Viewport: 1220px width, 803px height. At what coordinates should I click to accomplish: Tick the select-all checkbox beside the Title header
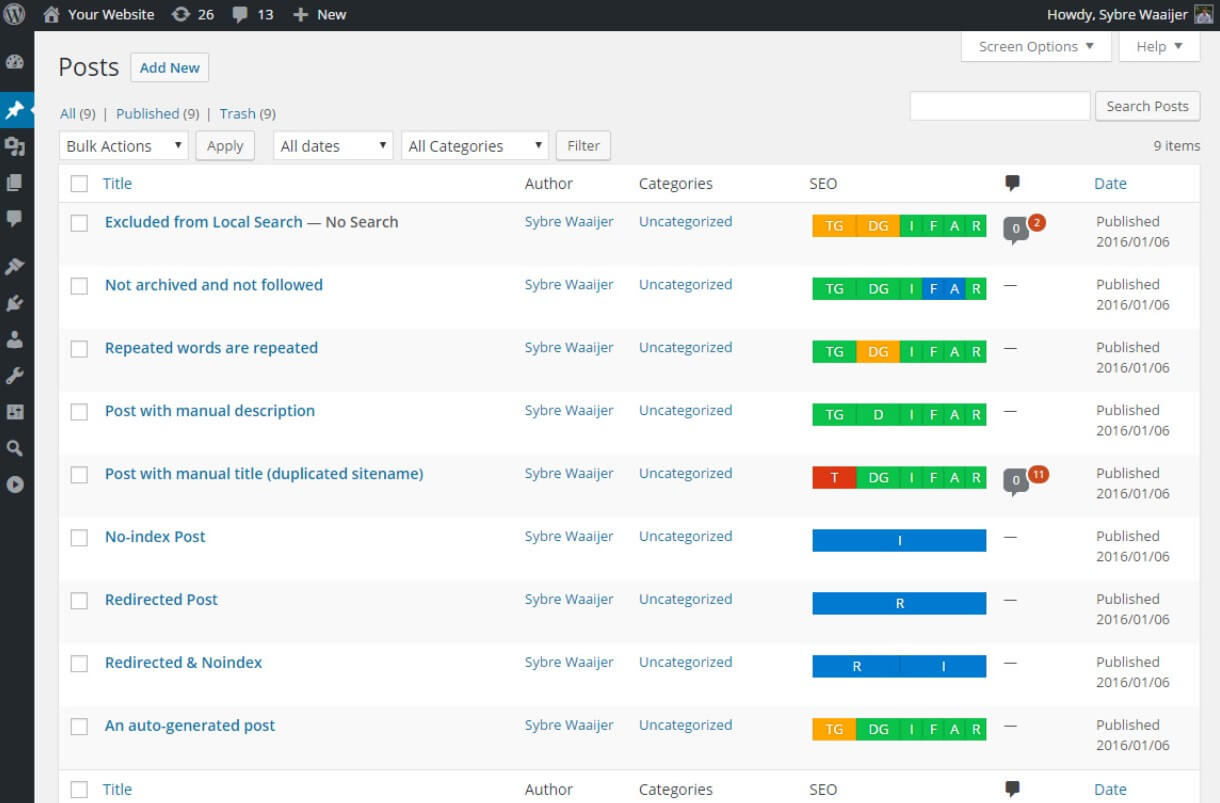(x=79, y=184)
